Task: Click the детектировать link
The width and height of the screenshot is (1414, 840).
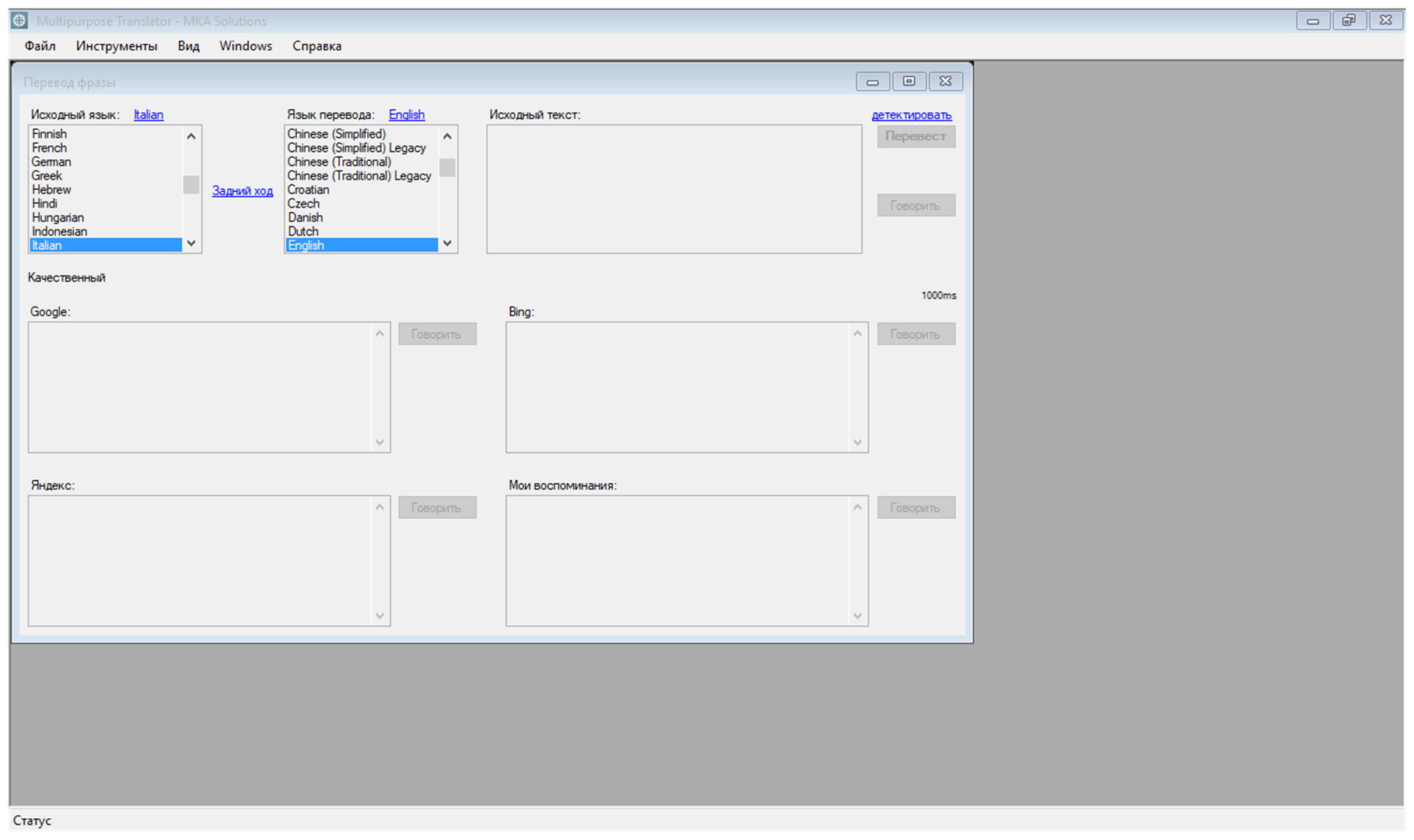Action: (x=912, y=114)
